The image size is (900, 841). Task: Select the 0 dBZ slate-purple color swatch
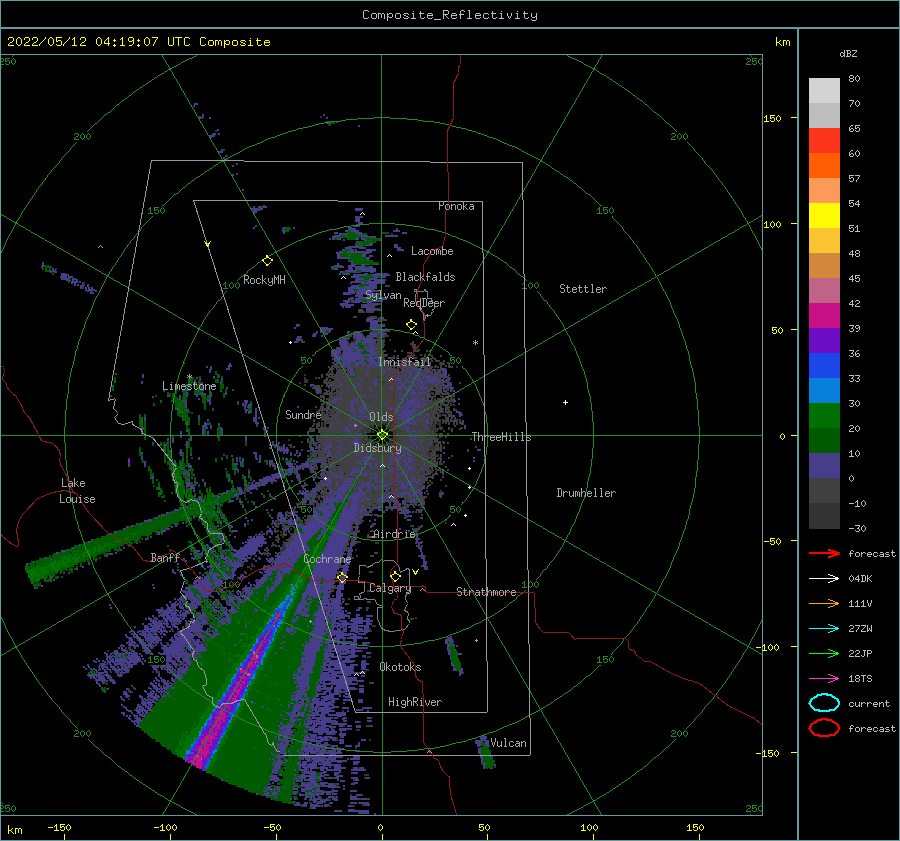[x=824, y=466]
